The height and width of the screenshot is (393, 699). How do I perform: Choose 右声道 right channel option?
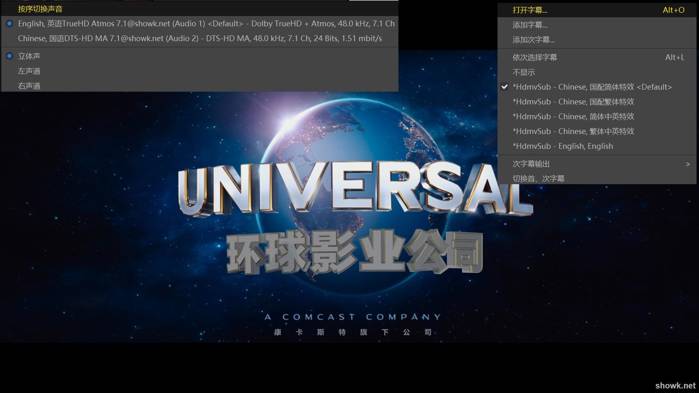tap(200, 86)
